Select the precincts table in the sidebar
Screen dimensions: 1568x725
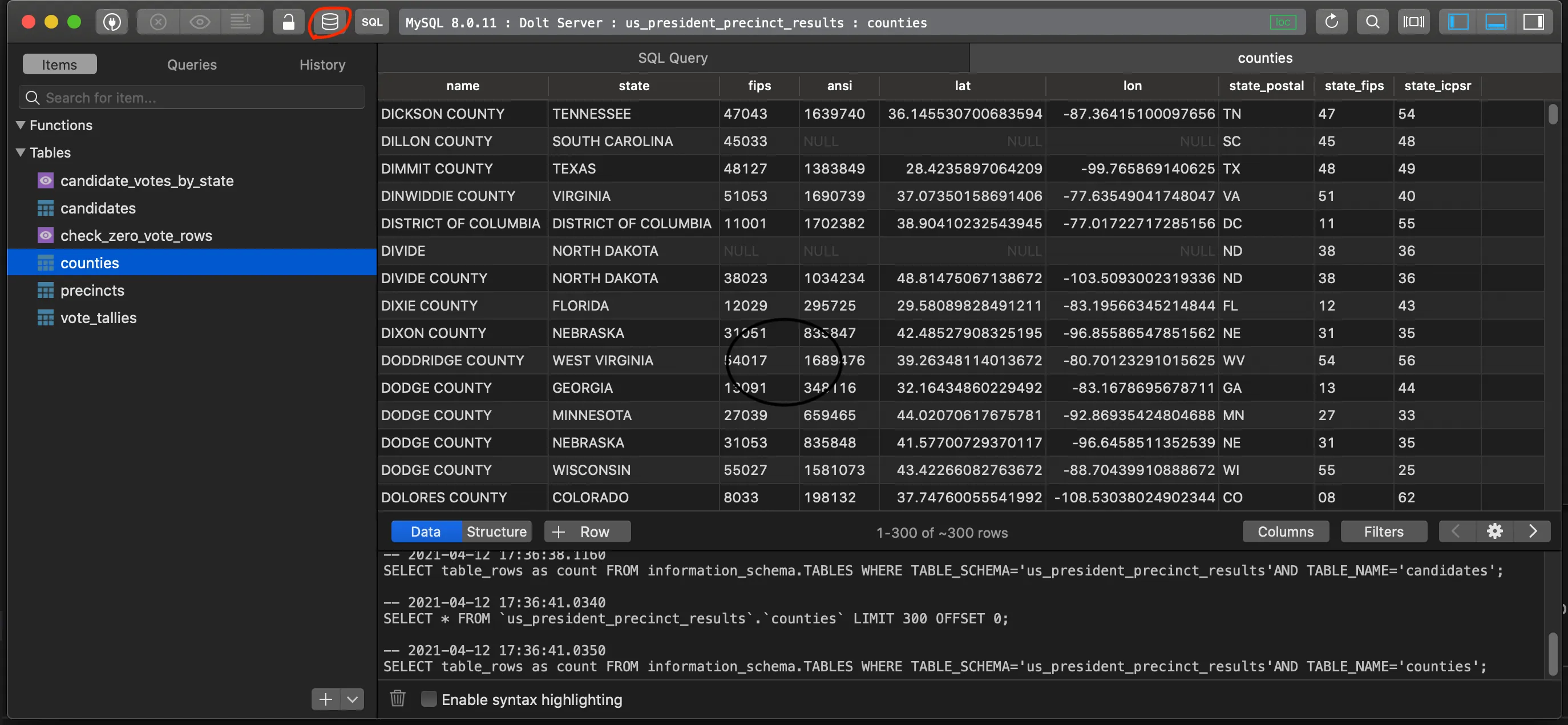pos(92,290)
